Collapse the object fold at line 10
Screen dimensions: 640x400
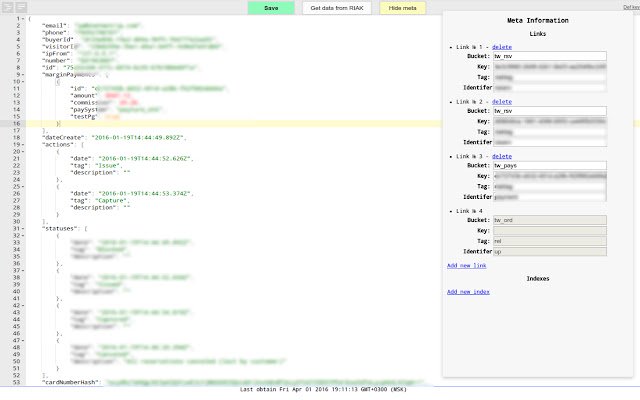point(23,82)
